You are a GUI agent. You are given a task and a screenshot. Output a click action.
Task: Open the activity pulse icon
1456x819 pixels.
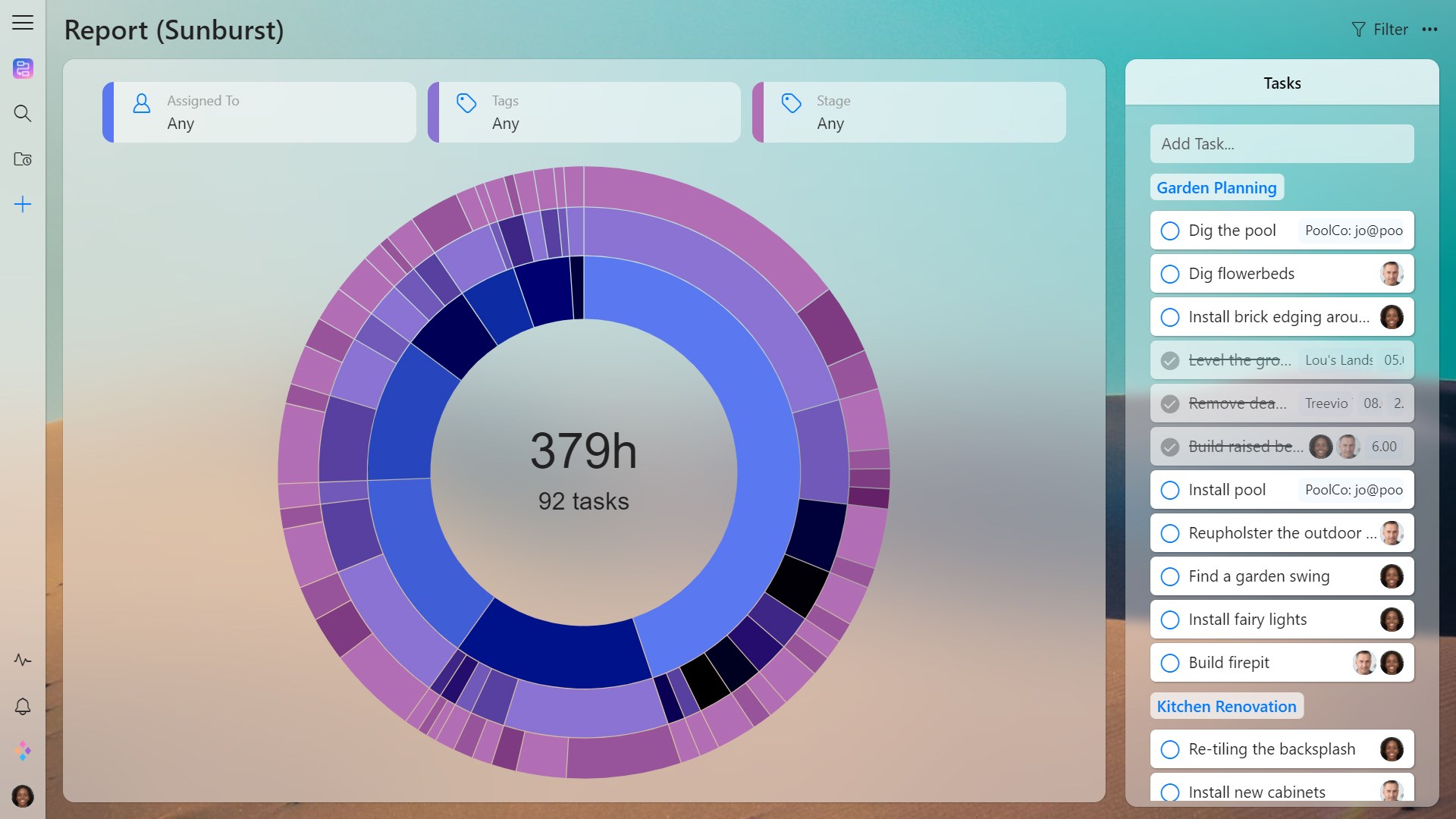pyautogui.click(x=23, y=660)
